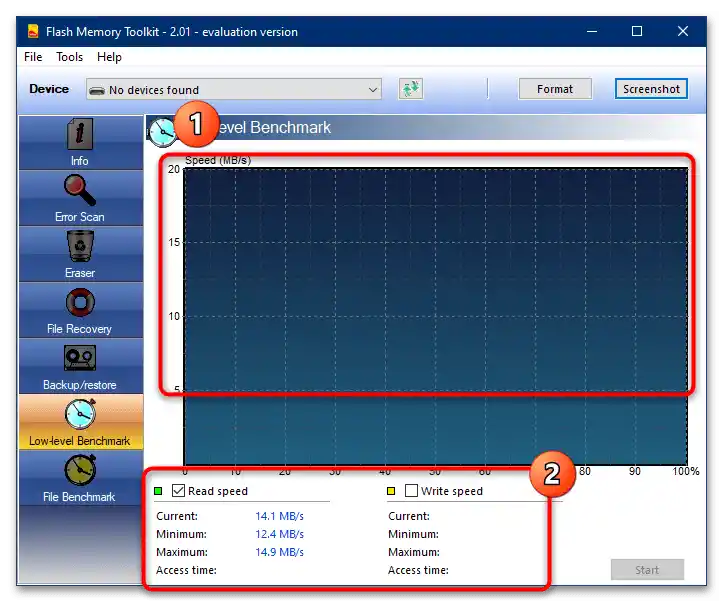Click the maximum read speed 14.9 MB/s
This screenshot has height=602, width=723.
pyautogui.click(x=279, y=552)
